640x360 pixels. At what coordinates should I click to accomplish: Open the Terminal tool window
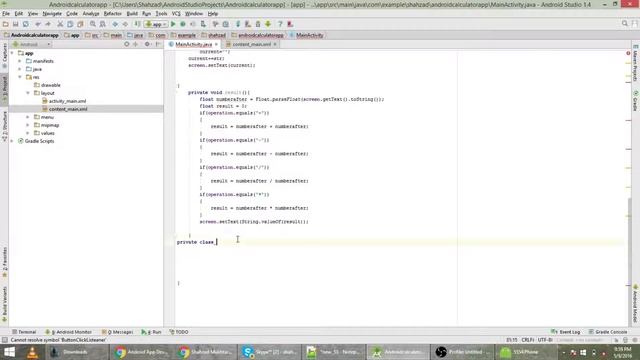pyautogui.click(x=24, y=332)
